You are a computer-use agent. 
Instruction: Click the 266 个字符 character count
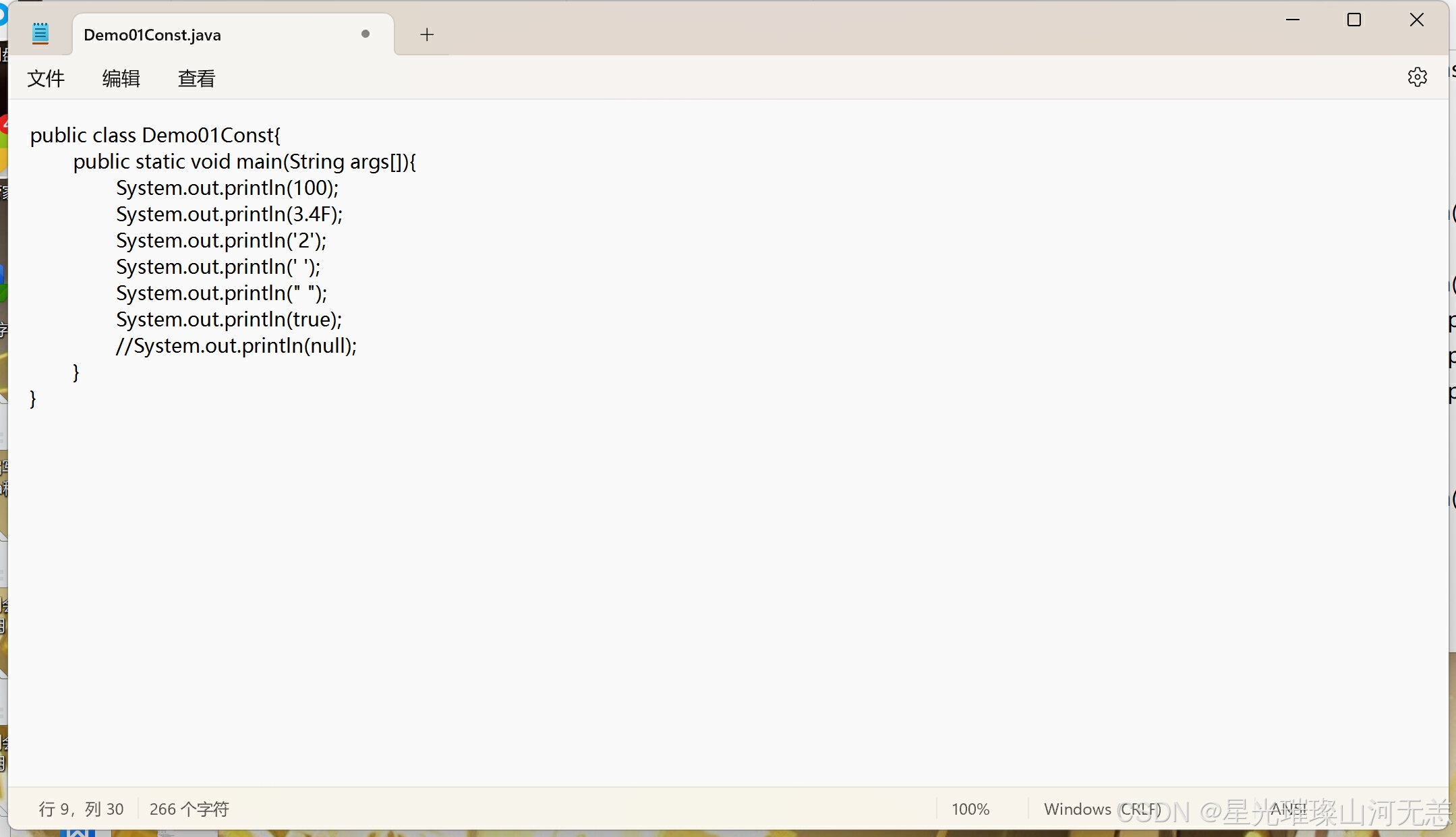point(189,809)
